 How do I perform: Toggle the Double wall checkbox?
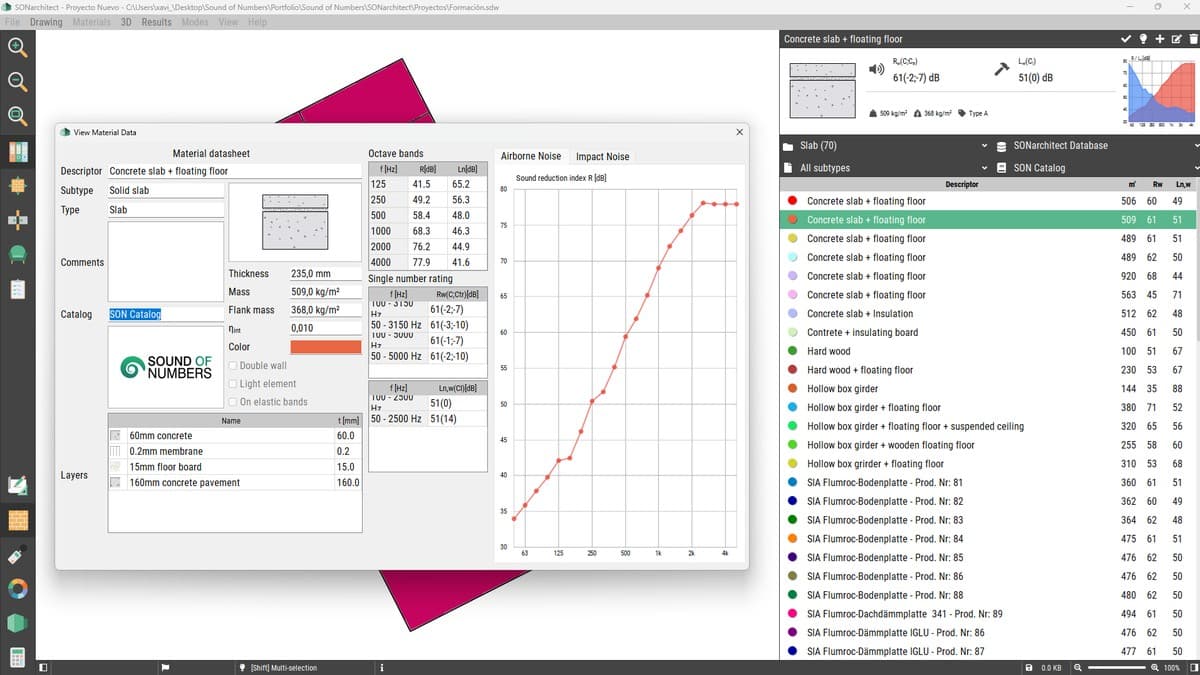pyautogui.click(x=232, y=366)
